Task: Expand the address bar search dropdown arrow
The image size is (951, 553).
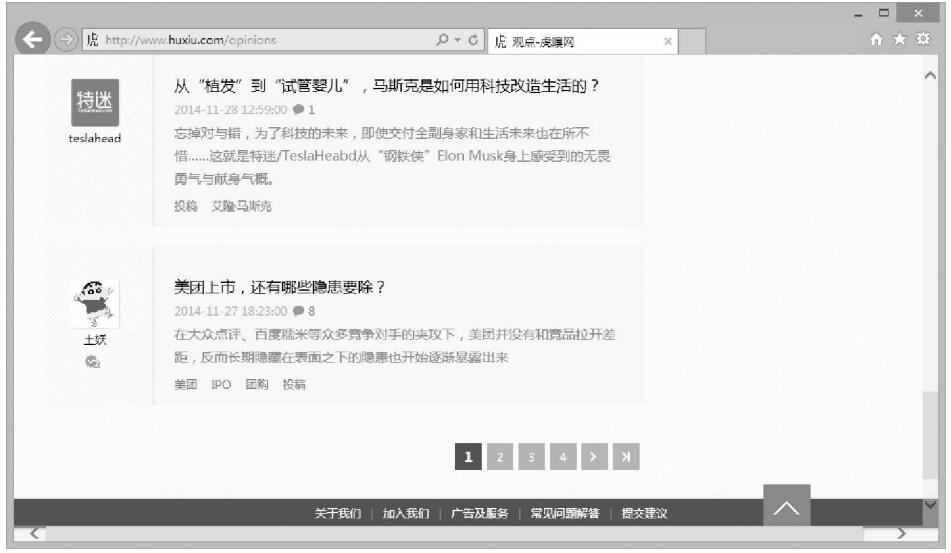Action: pyautogui.click(x=459, y=41)
